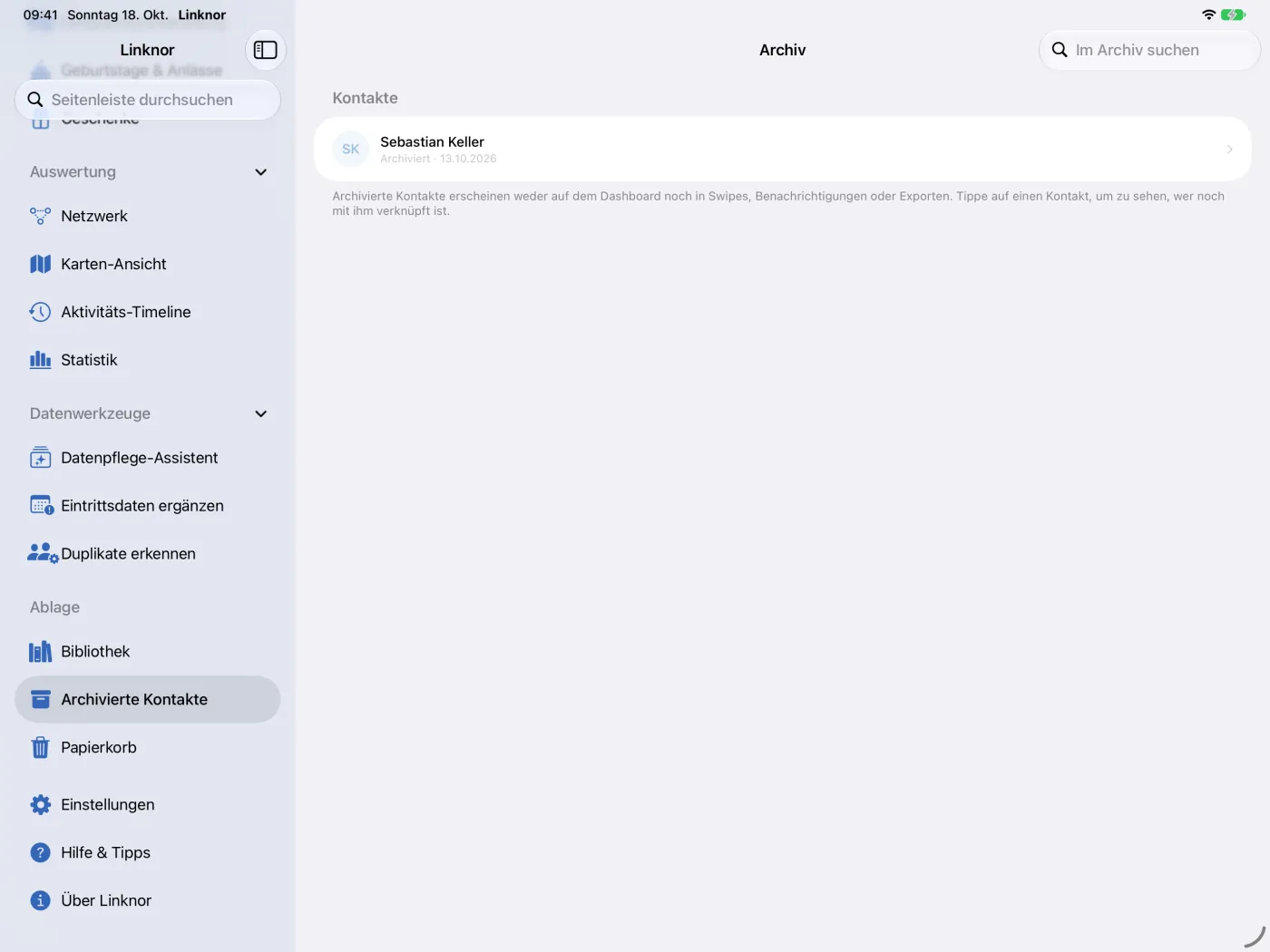Open Netzwerk in the sidebar
The height and width of the screenshot is (952, 1270).
click(x=148, y=216)
